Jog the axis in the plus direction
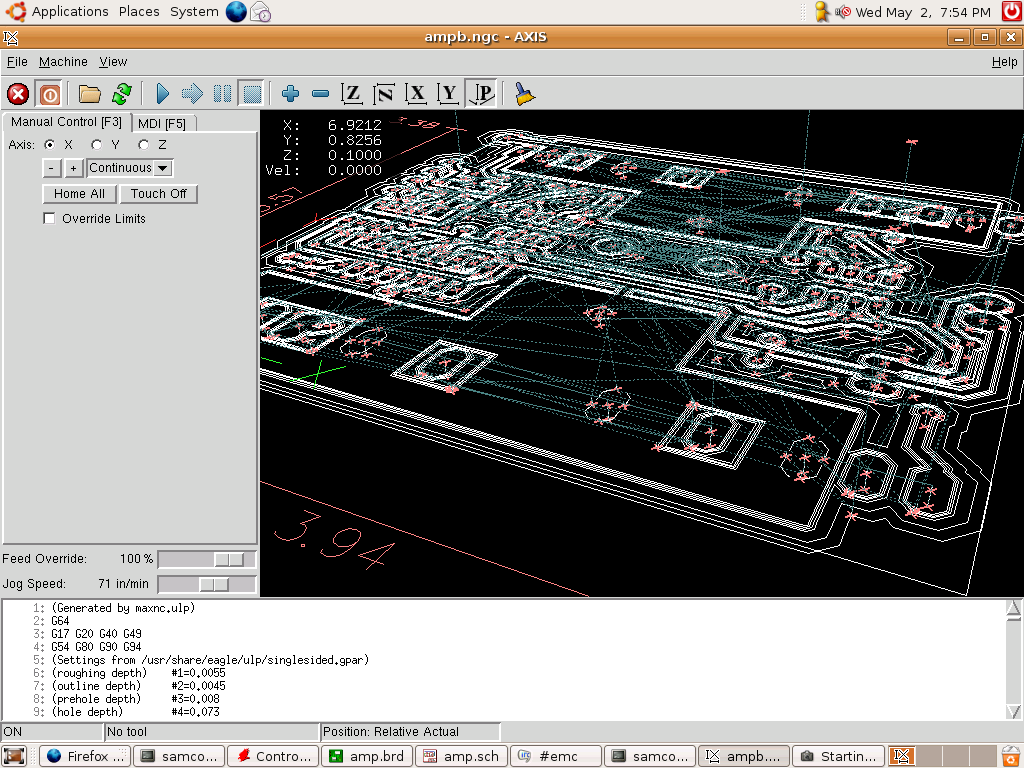The width and height of the screenshot is (1024, 768). point(73,168)
